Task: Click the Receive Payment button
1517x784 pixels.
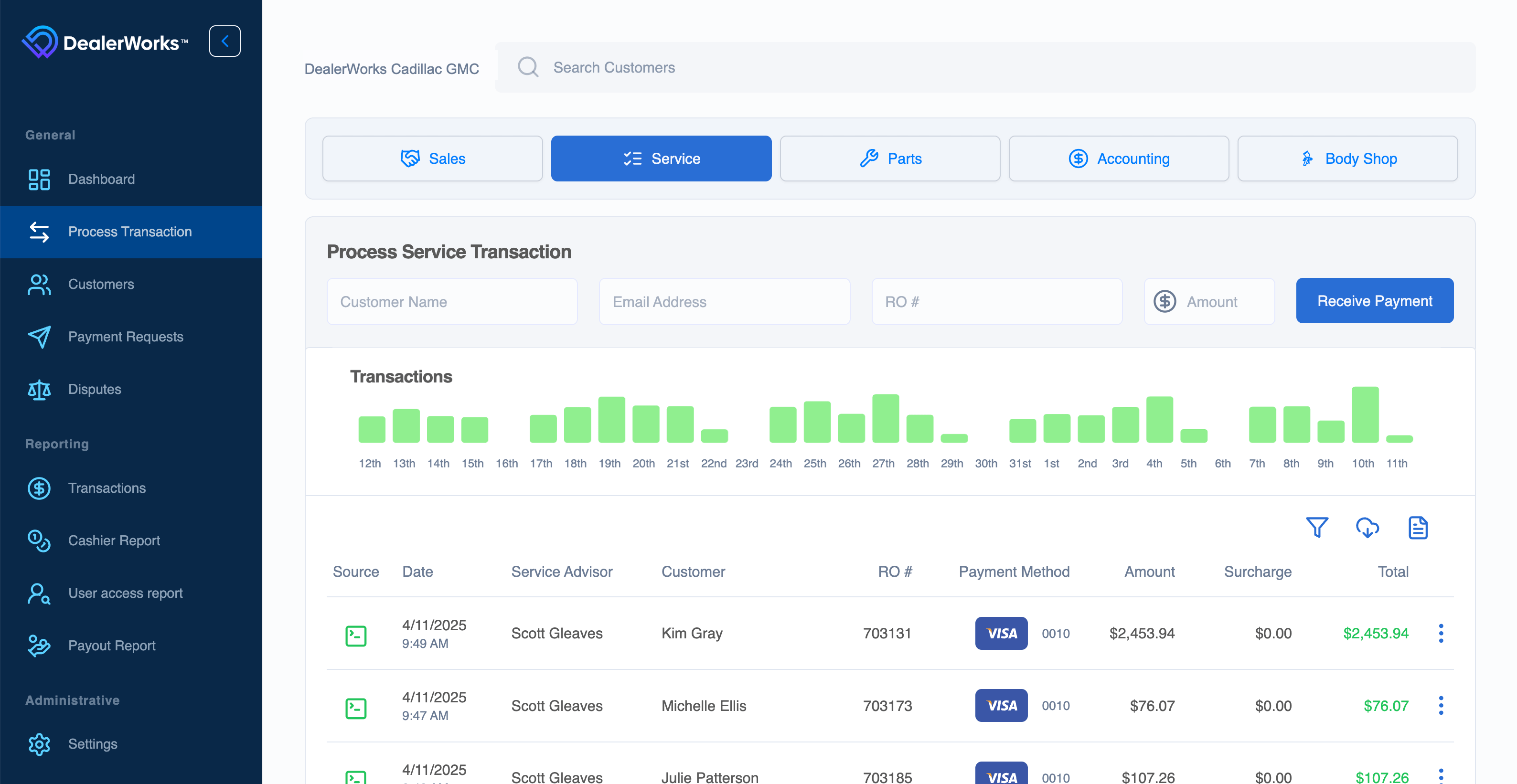Action: click(1374, 301)
